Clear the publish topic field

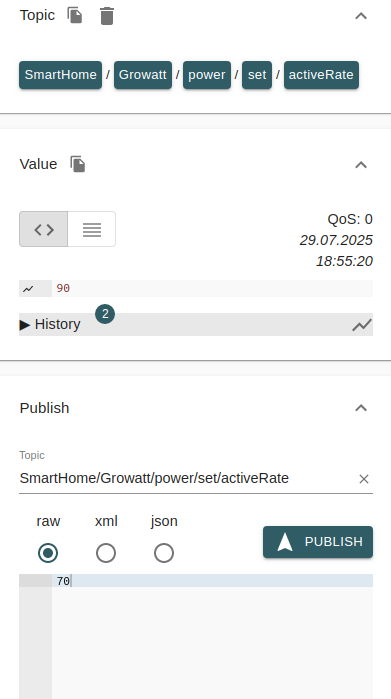(364, 479)
